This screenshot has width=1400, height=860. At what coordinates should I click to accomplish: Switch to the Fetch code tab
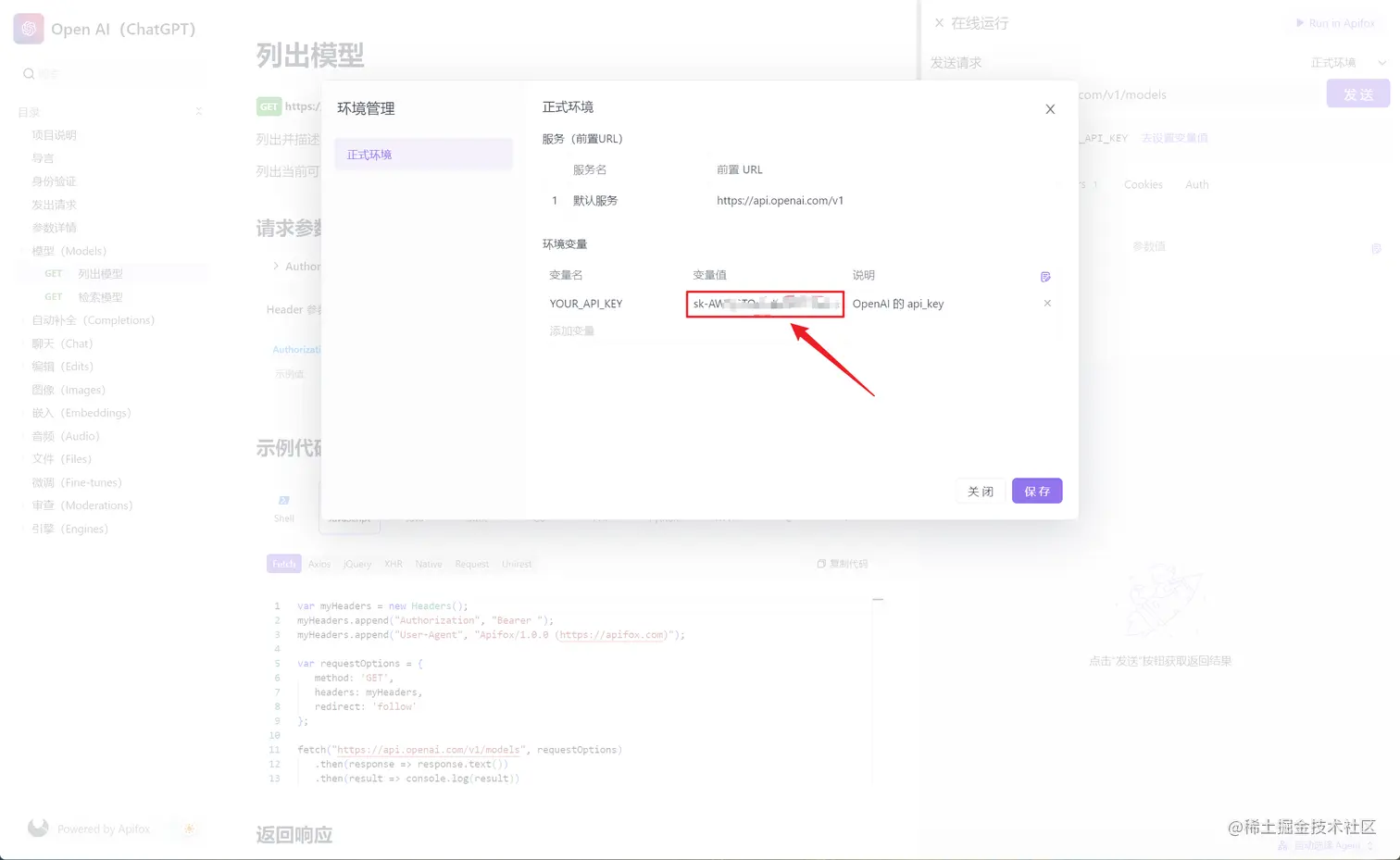tap(284, 564)
